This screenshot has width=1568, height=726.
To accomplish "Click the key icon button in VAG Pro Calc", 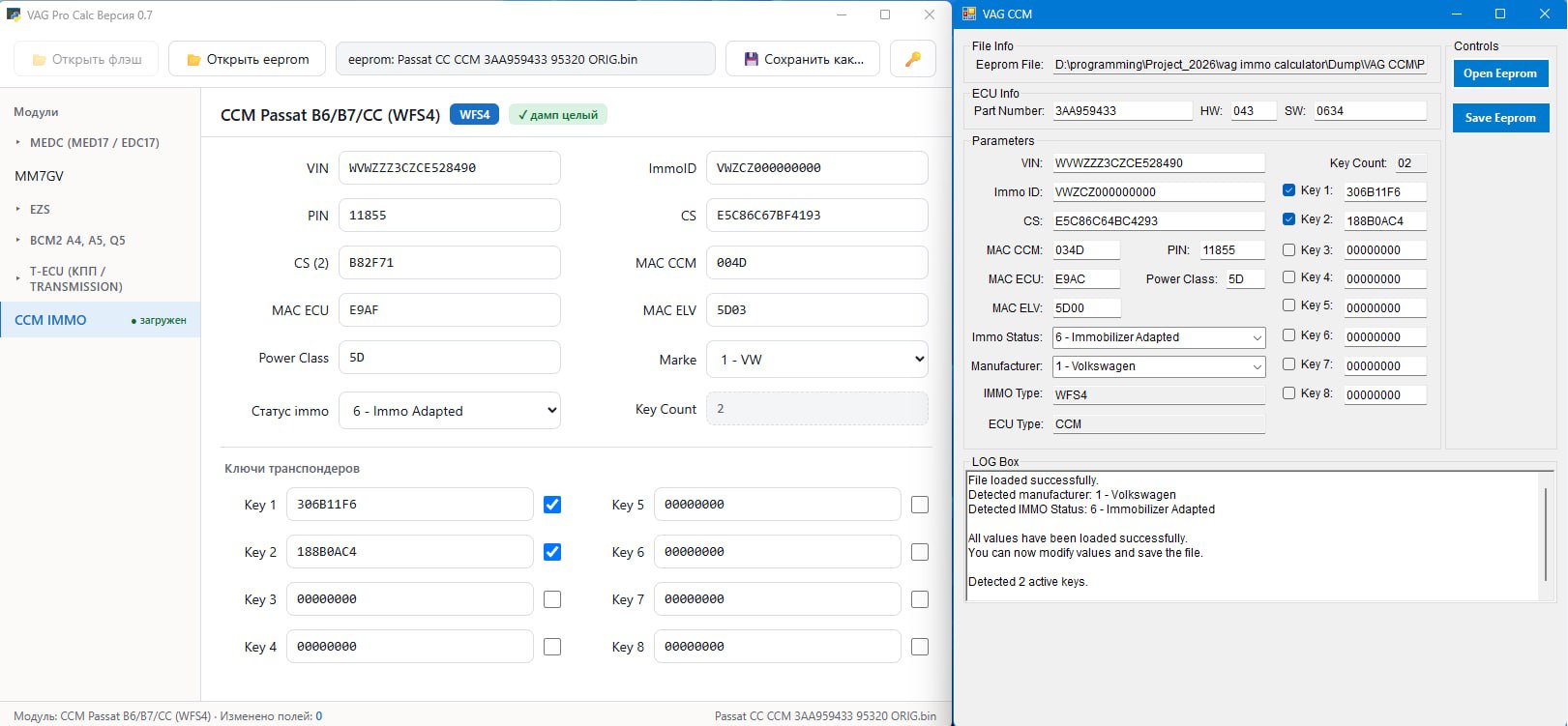I will (912, 59).
